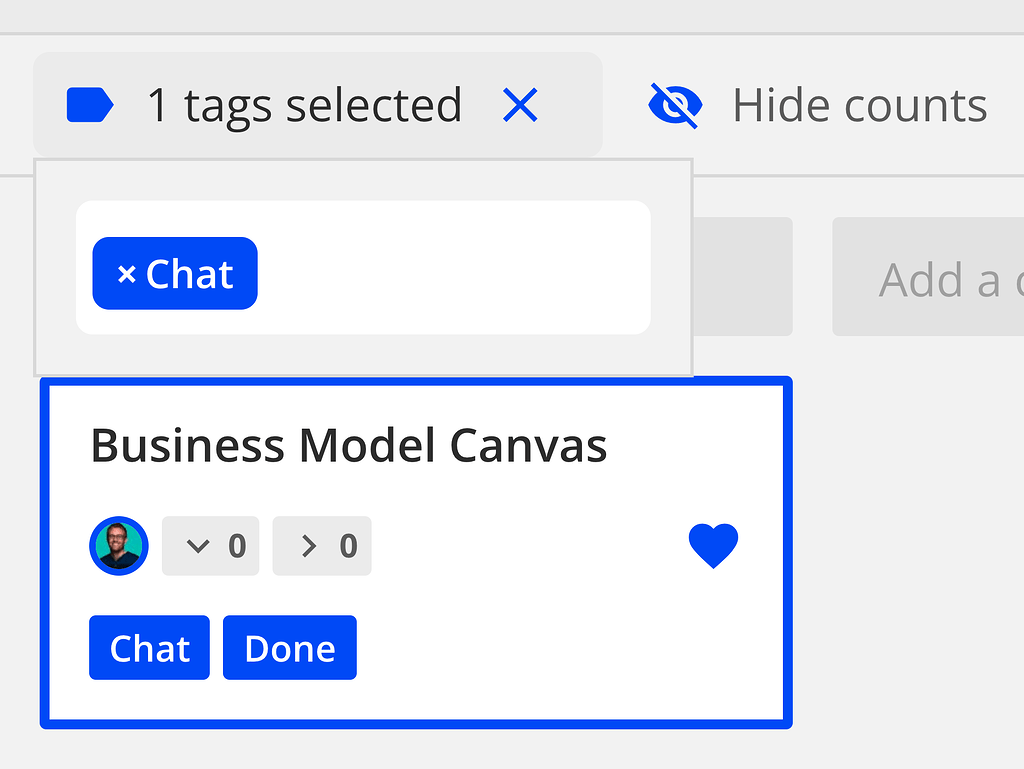The image size is (1024, 769).
Task: Click the Business Model Canvas title
Action: [x=349, y=446]
